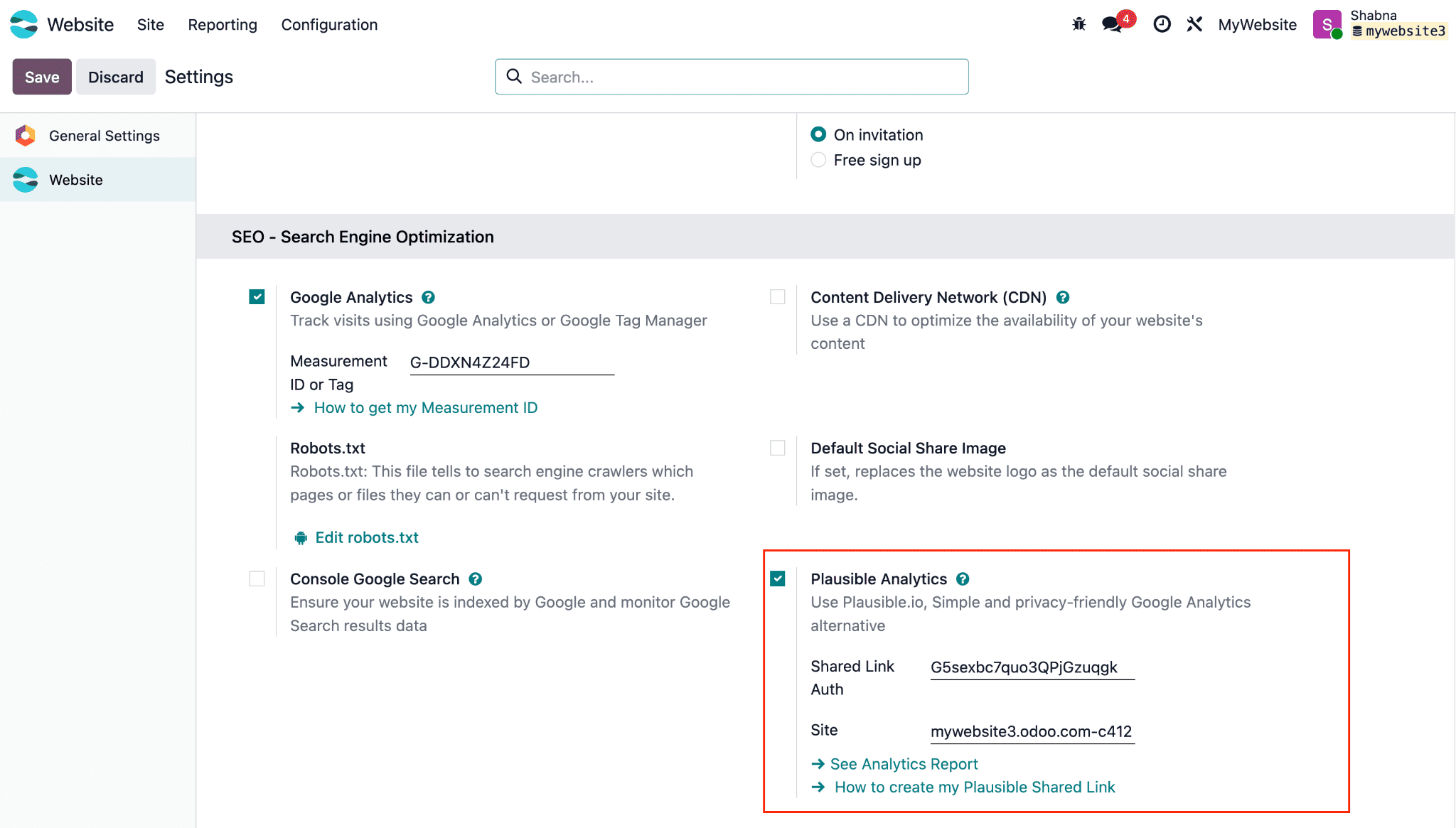Screen dimensions: 1456x828
Task: Click the CDN help question icon
Action: tap(1063, 298)
